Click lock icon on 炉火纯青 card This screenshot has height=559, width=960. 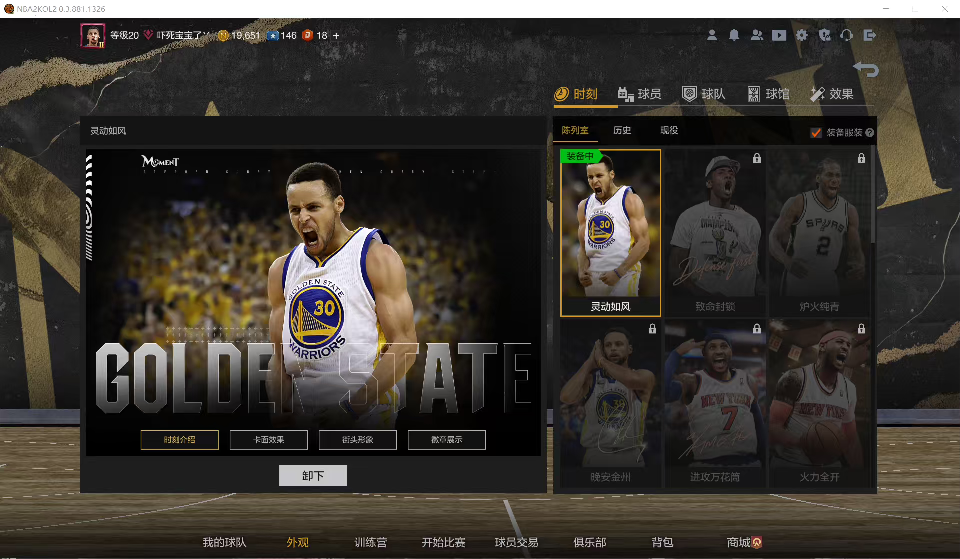pos(861,158)
